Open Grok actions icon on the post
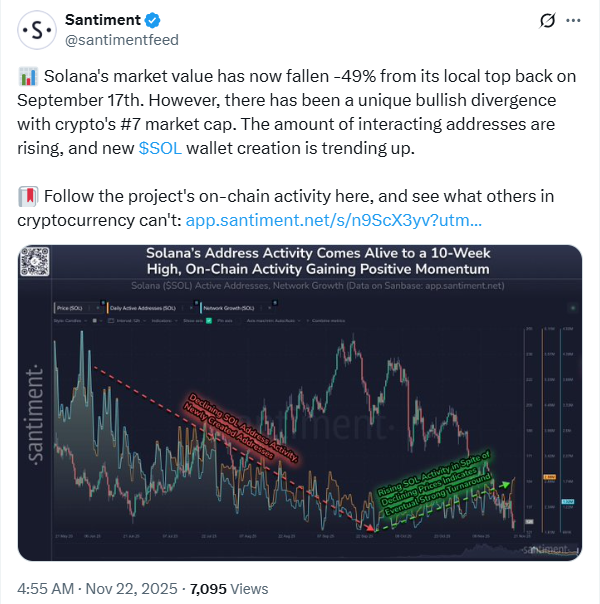600x604 pixels. (547, 21)
